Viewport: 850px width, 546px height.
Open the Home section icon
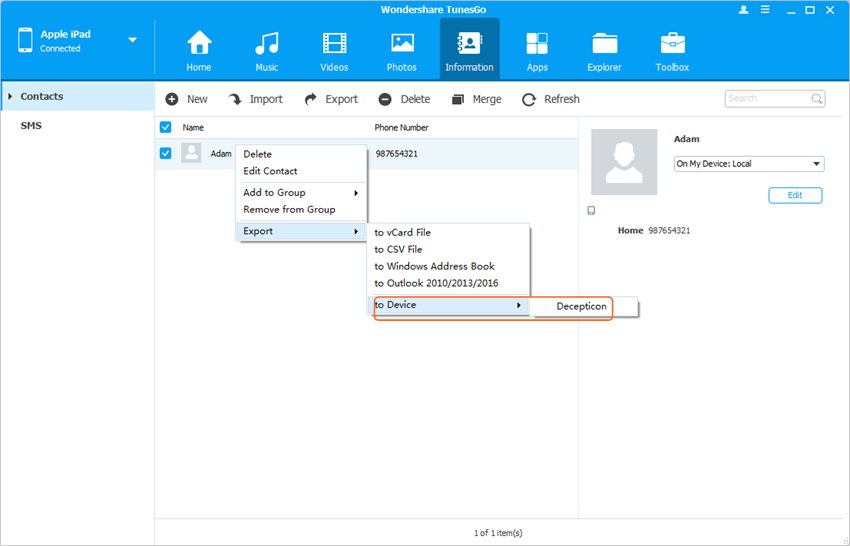(199, 44)
